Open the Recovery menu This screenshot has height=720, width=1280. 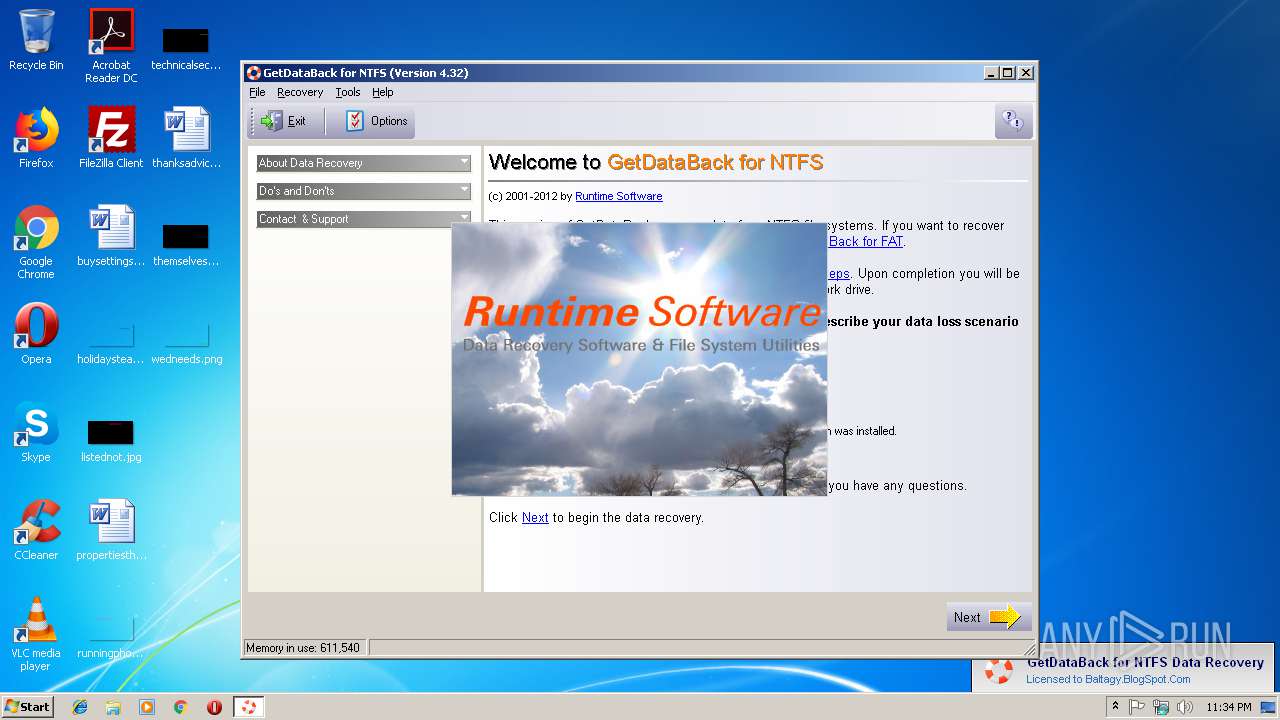coord(300,92)
